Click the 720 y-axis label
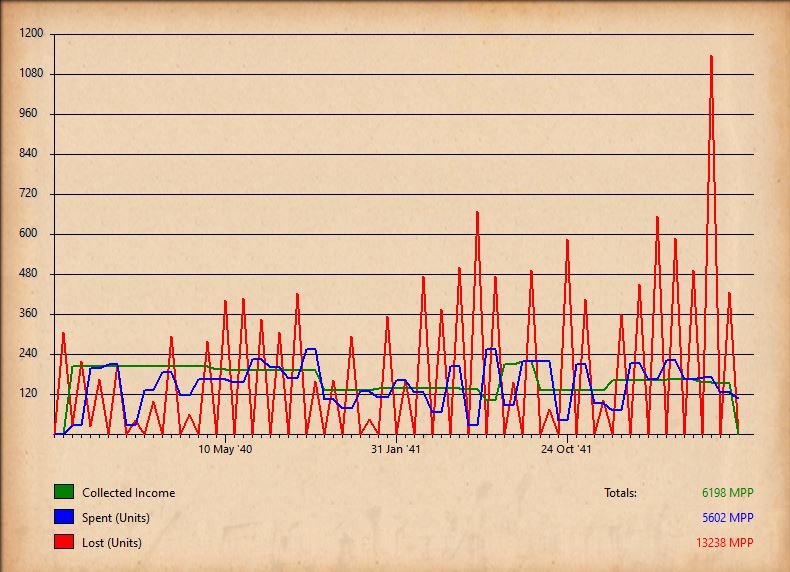 coord(29,194)
